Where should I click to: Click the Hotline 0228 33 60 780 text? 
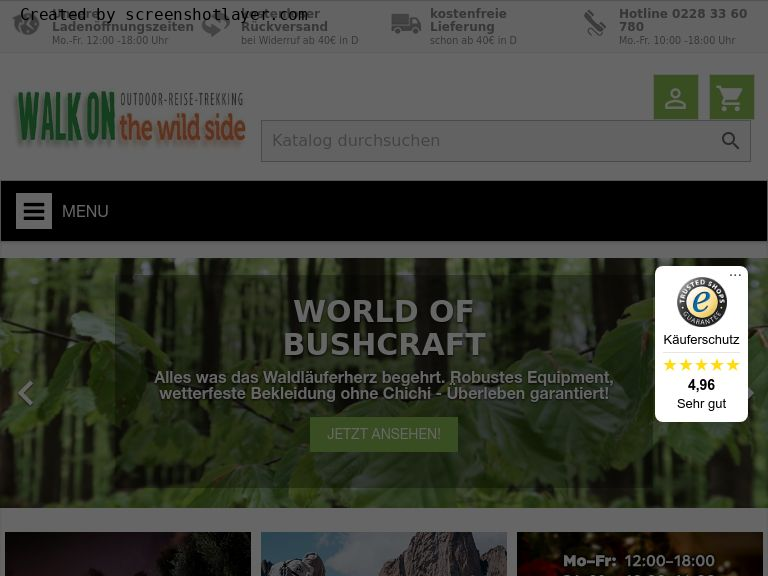coord(683,20)
